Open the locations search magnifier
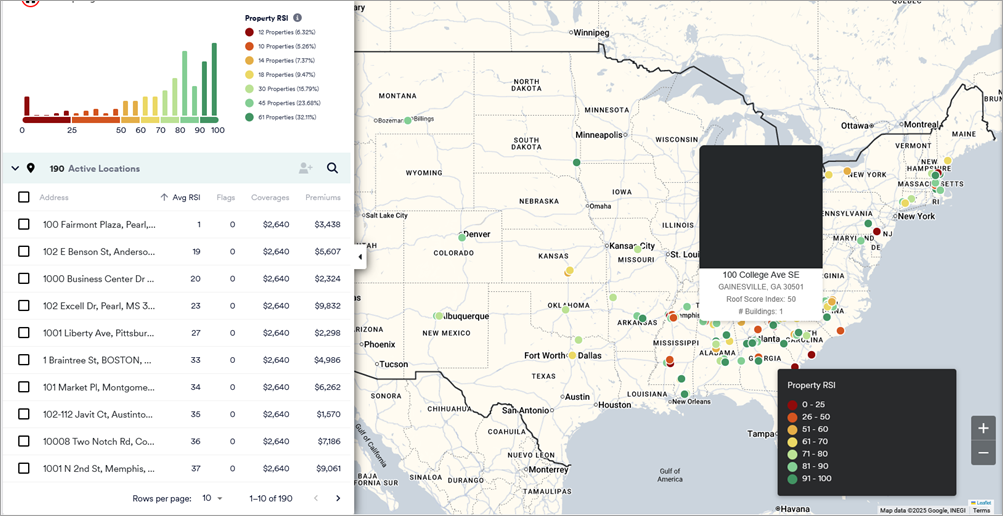 333,168
